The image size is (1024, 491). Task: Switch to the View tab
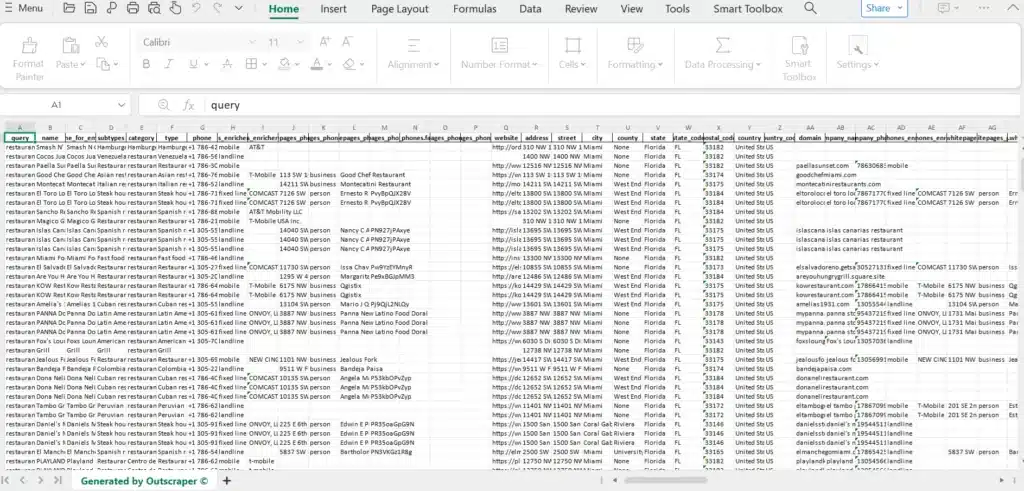[x=632, y=9]
